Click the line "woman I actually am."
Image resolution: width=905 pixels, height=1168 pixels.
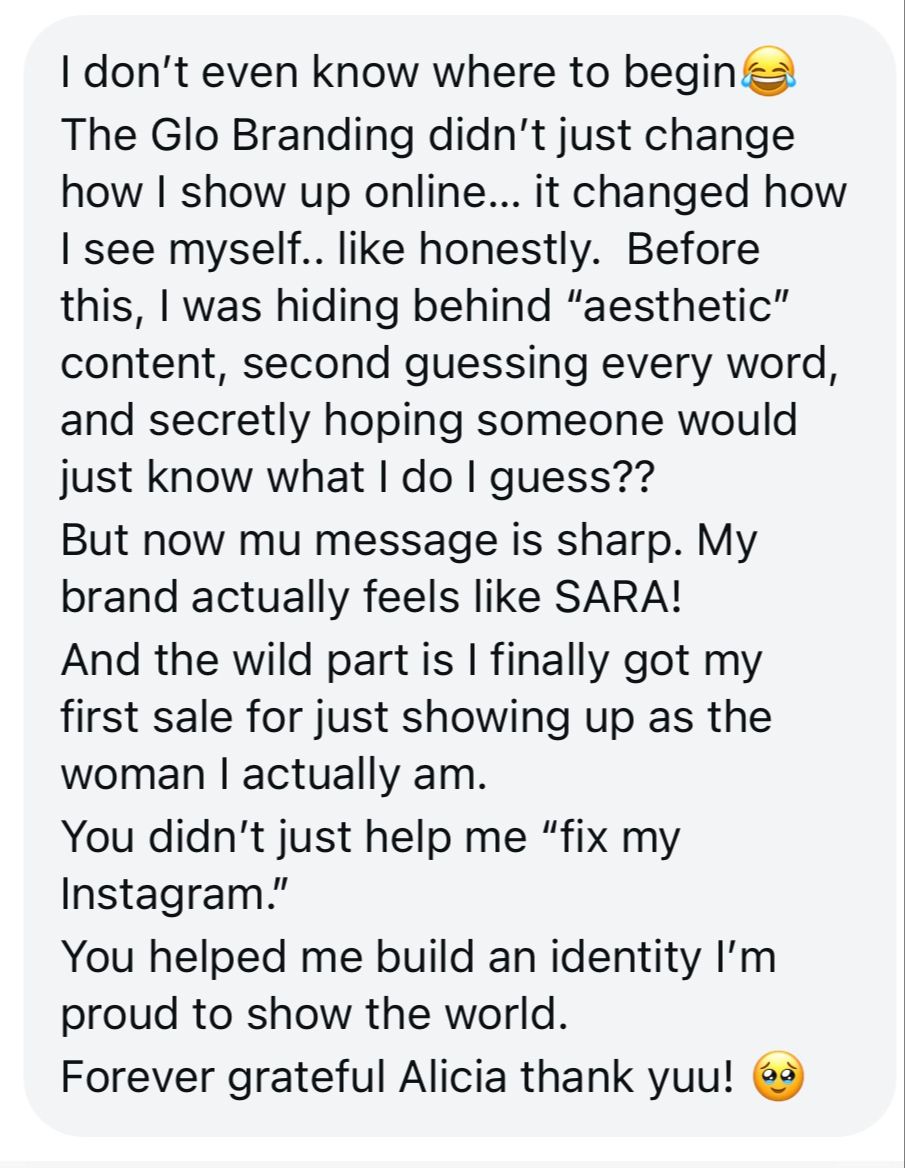(273, 775)
